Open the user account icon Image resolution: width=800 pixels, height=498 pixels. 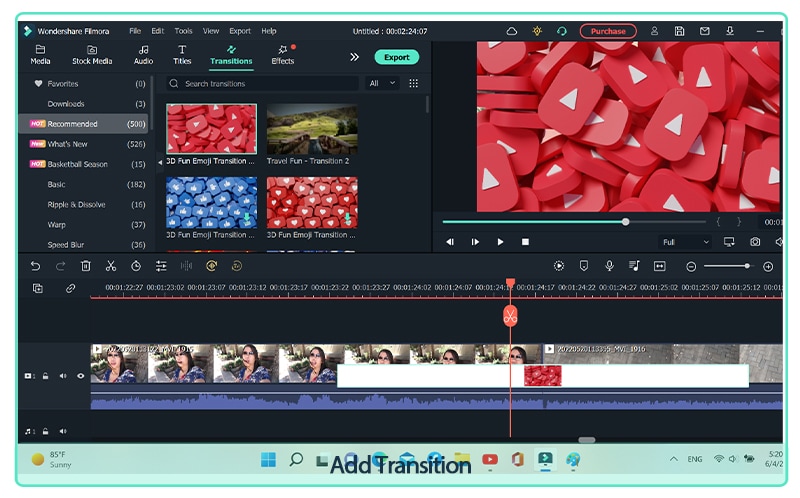[654, 31]
